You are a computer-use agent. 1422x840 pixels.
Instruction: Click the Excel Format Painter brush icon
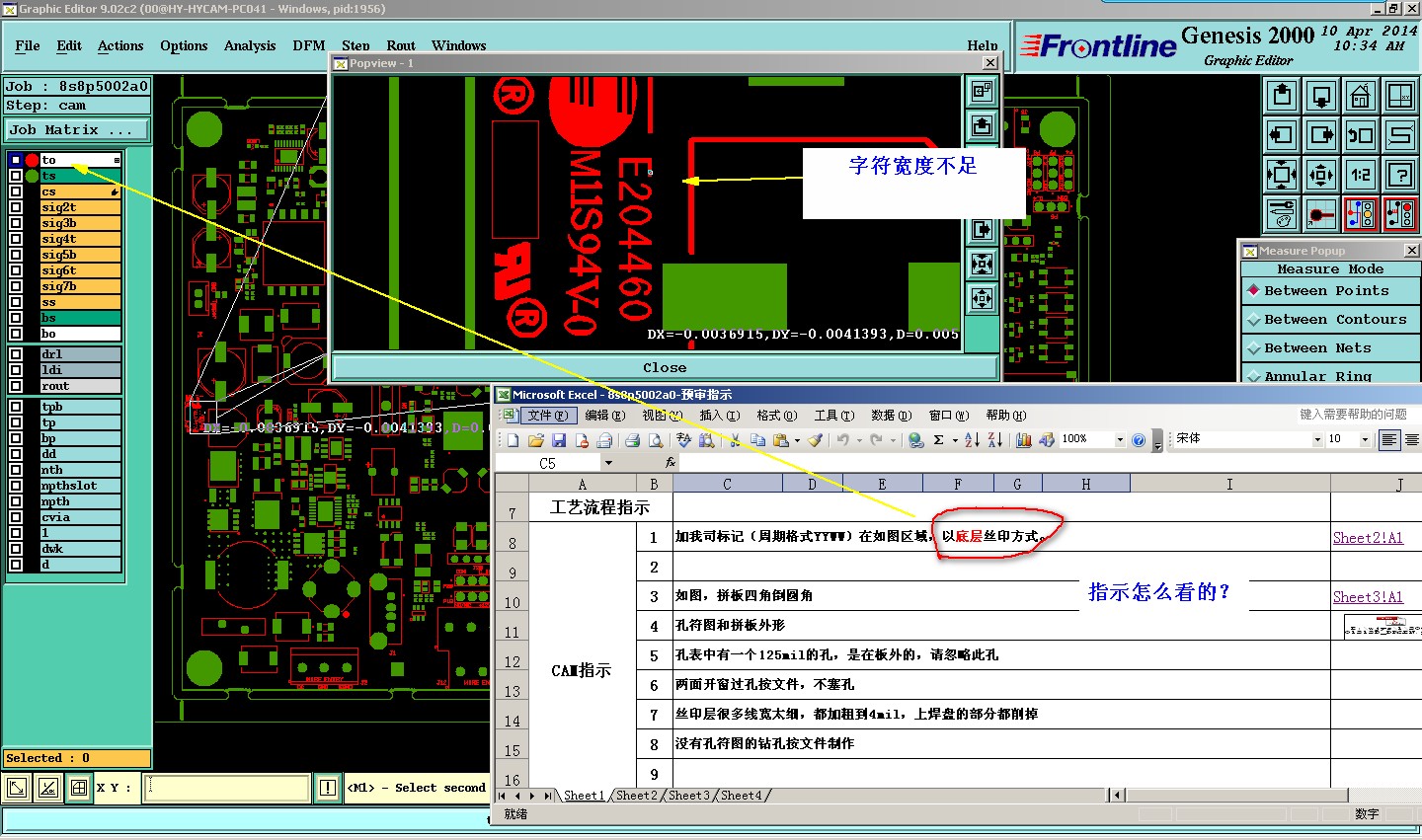(814, 440)
